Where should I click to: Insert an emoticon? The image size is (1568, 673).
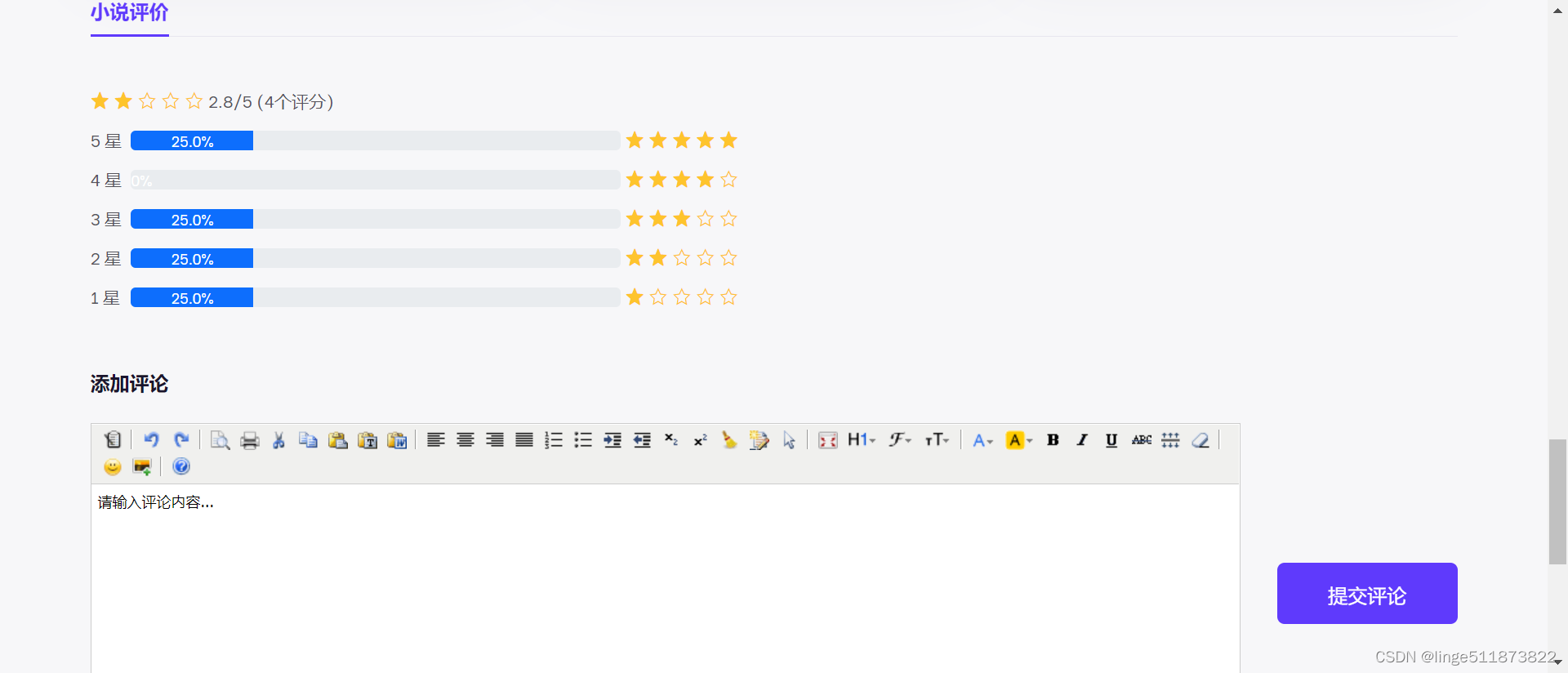113,466
